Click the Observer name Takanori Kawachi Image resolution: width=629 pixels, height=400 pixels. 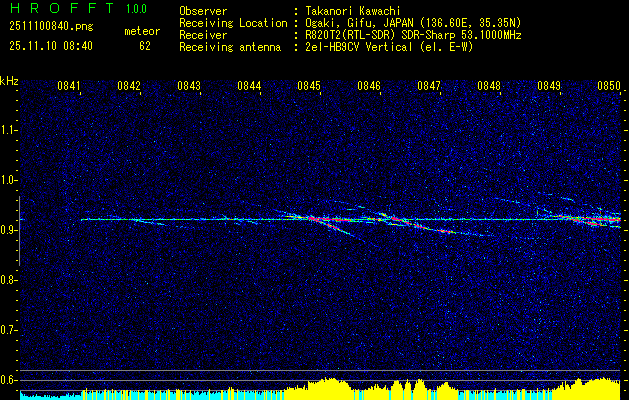(x=351, y=11)
